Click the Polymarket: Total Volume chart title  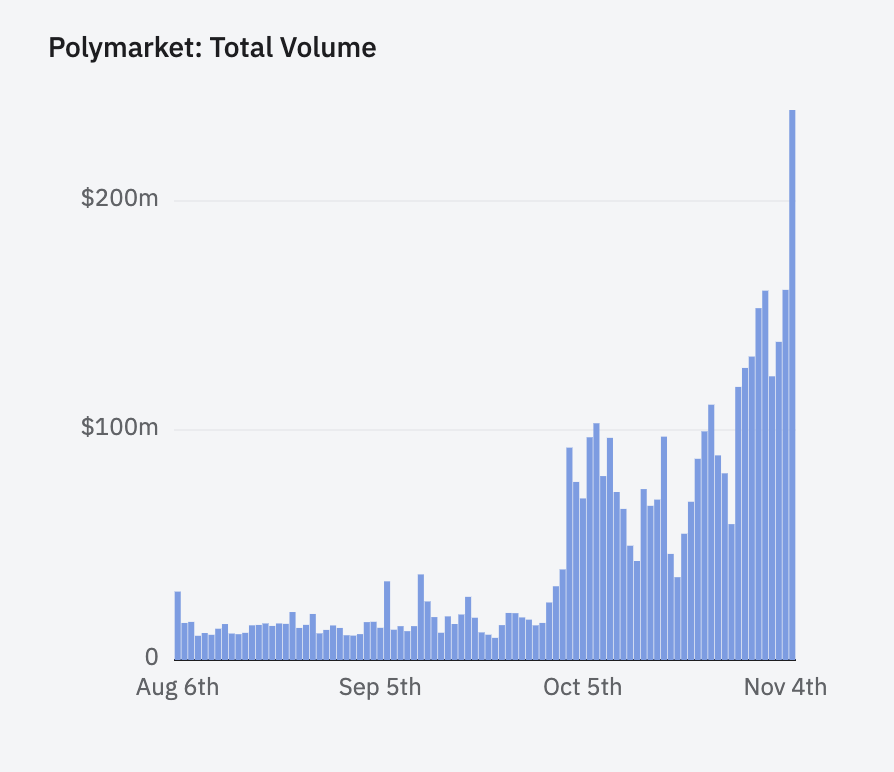coord(211,47)
